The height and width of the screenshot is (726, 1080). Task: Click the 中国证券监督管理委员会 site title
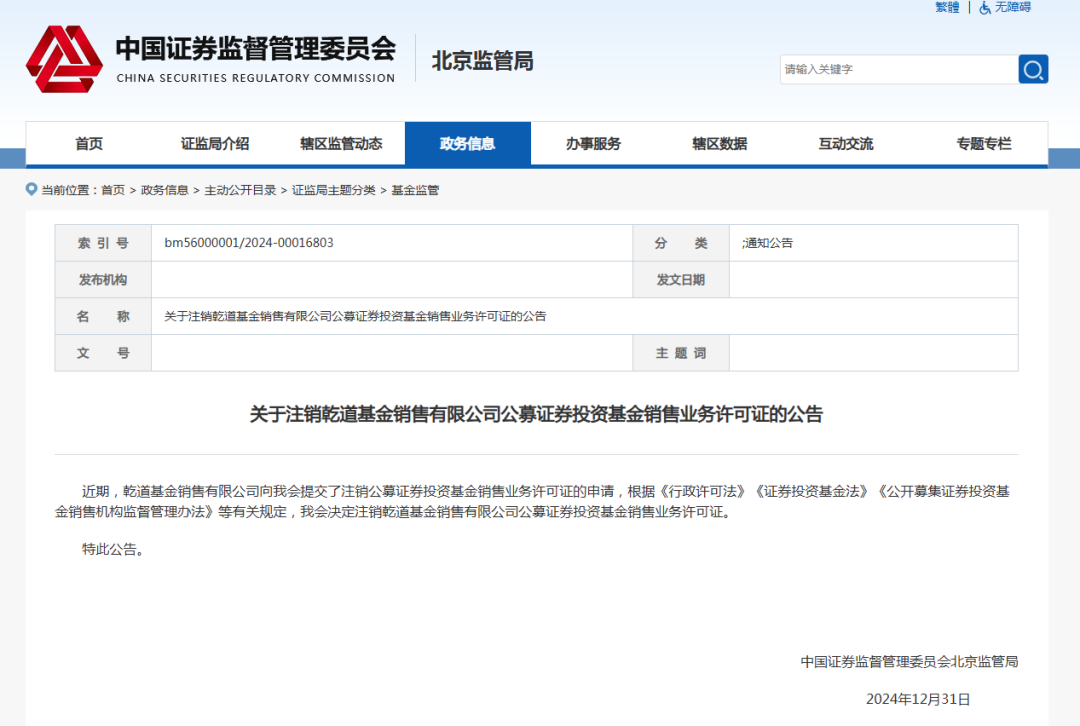point(256,48)
